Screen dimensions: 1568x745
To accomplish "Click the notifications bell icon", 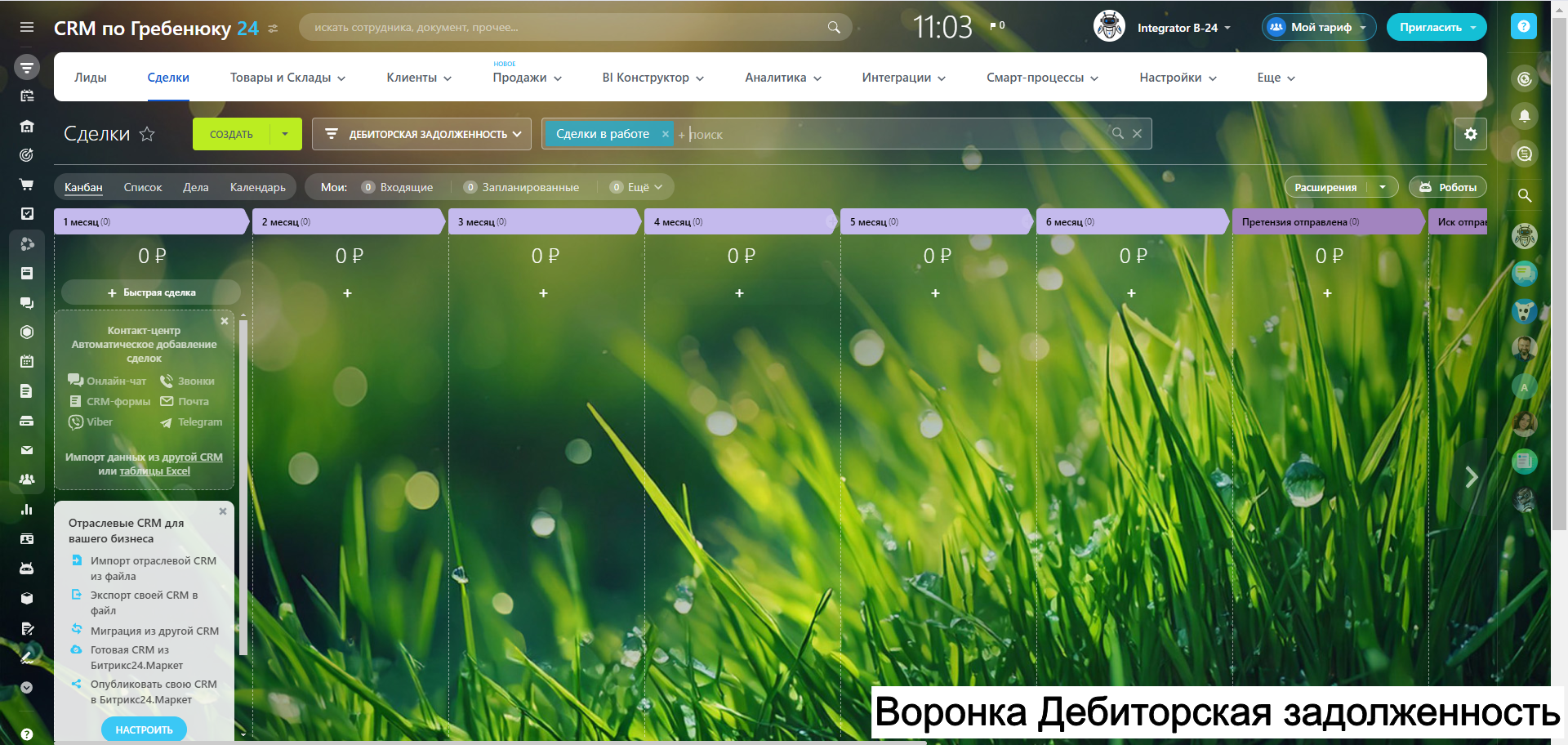I will [1524, 116].
